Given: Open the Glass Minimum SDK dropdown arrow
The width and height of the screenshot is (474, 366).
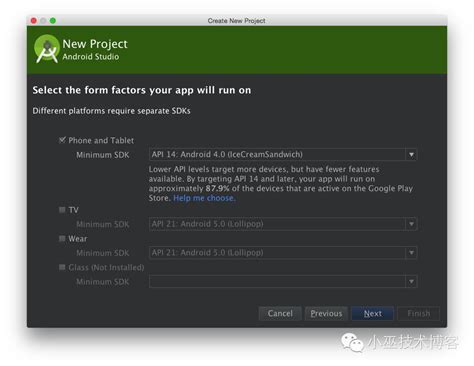Looking at the screenshot, I should click(x=411, y=282).
